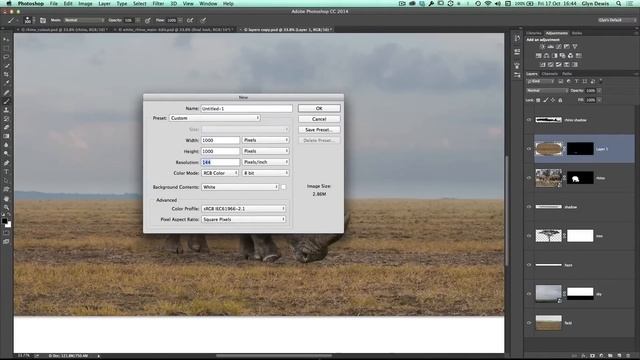Click the Delete layer trash icon
640x360 pixels.
628,356
